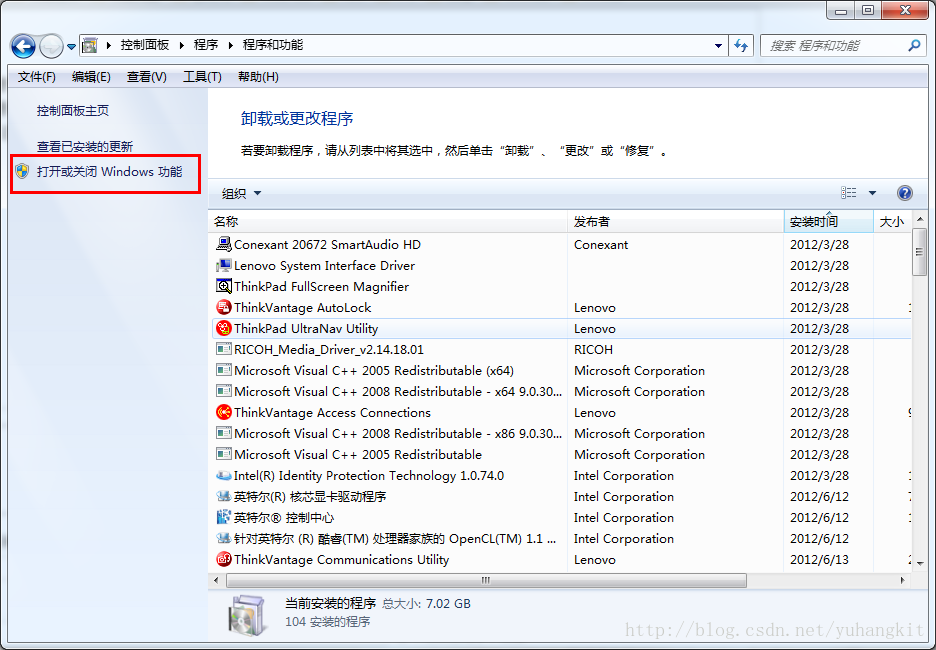
Task: Open the 编辑(E) menu
Action: (x=91, y=77)
